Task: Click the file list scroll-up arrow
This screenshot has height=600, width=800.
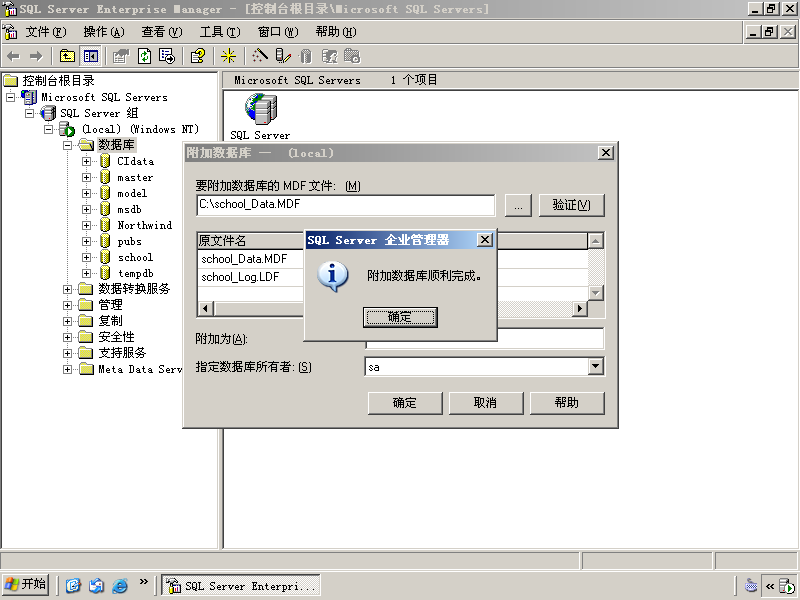Action: pos(595,240)
